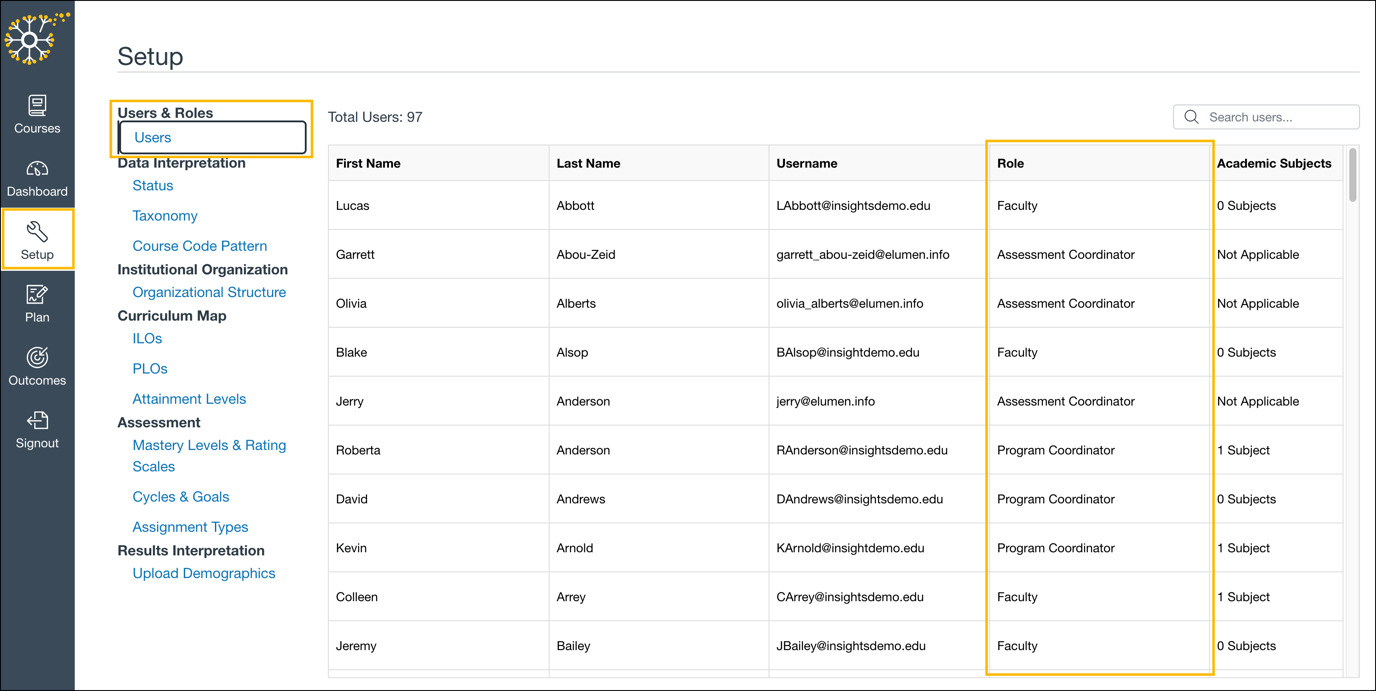
Task: Open the Outcomes section
Action: point(37,366)
